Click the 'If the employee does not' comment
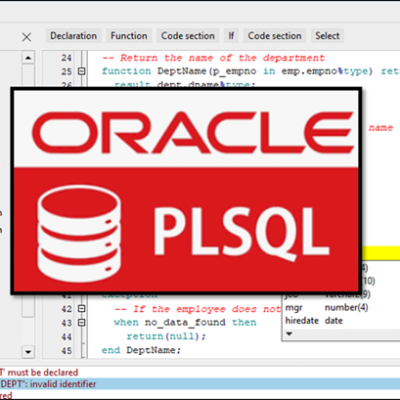 point(198,309)
